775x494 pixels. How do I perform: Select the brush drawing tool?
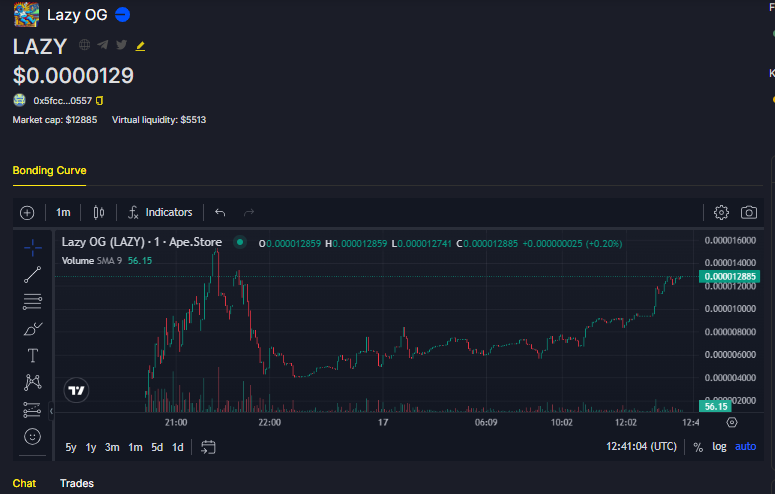[33, 328]
